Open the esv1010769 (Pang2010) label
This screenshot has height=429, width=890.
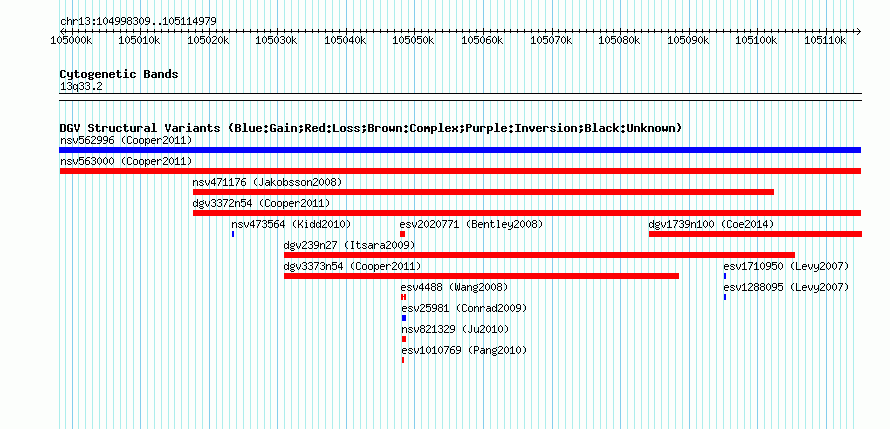[464, 350]
